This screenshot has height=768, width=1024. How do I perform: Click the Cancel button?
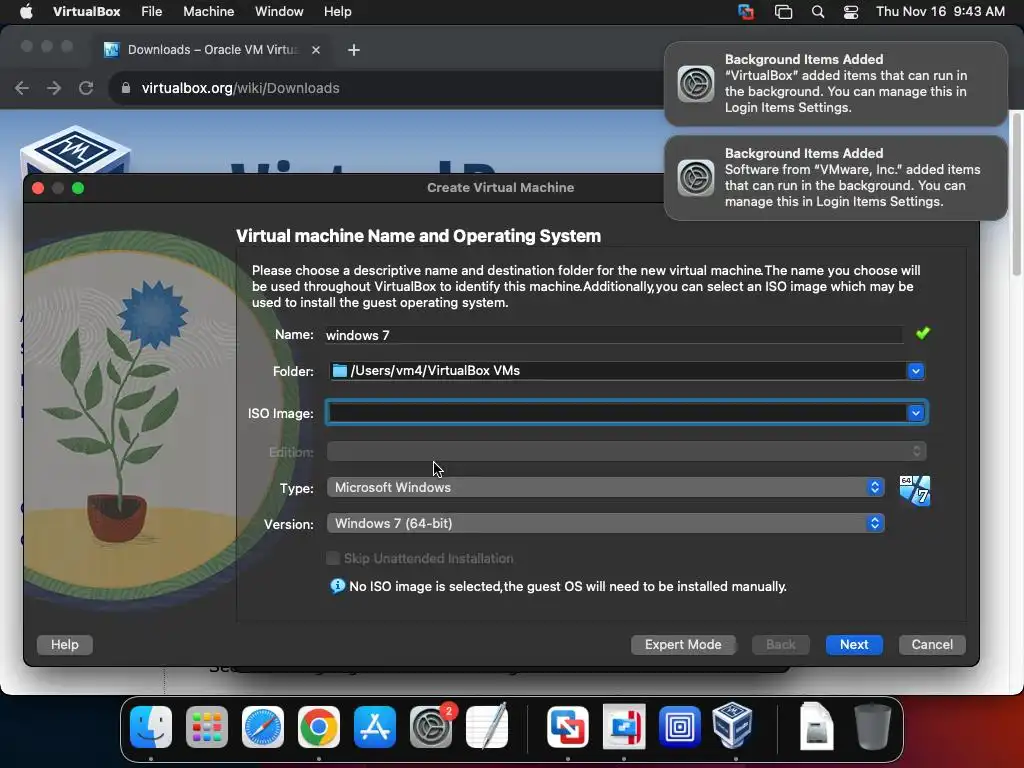(x=932, y=645)
